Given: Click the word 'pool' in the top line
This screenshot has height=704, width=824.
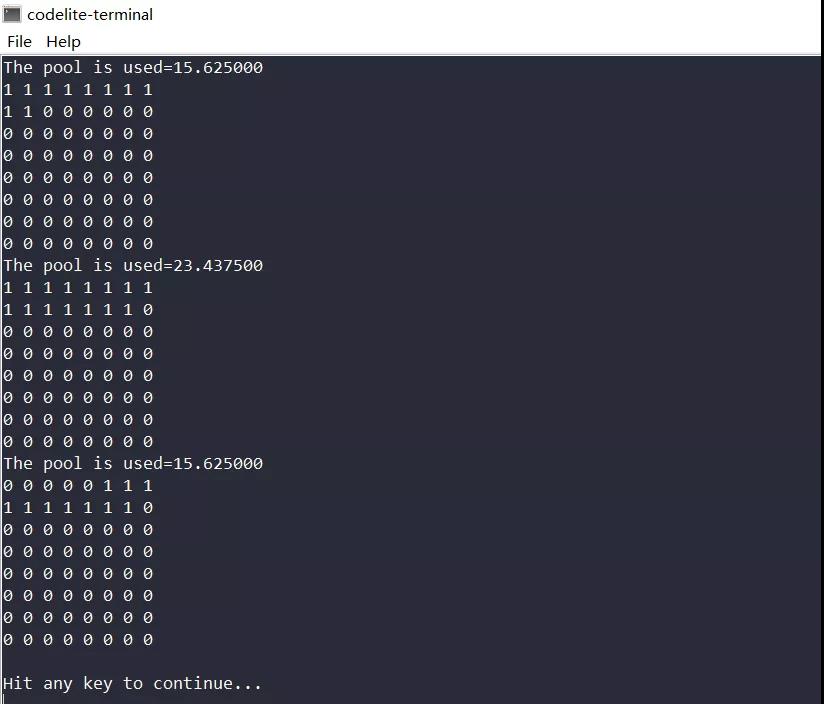Looking at the screenshot, I should [63, 68].
